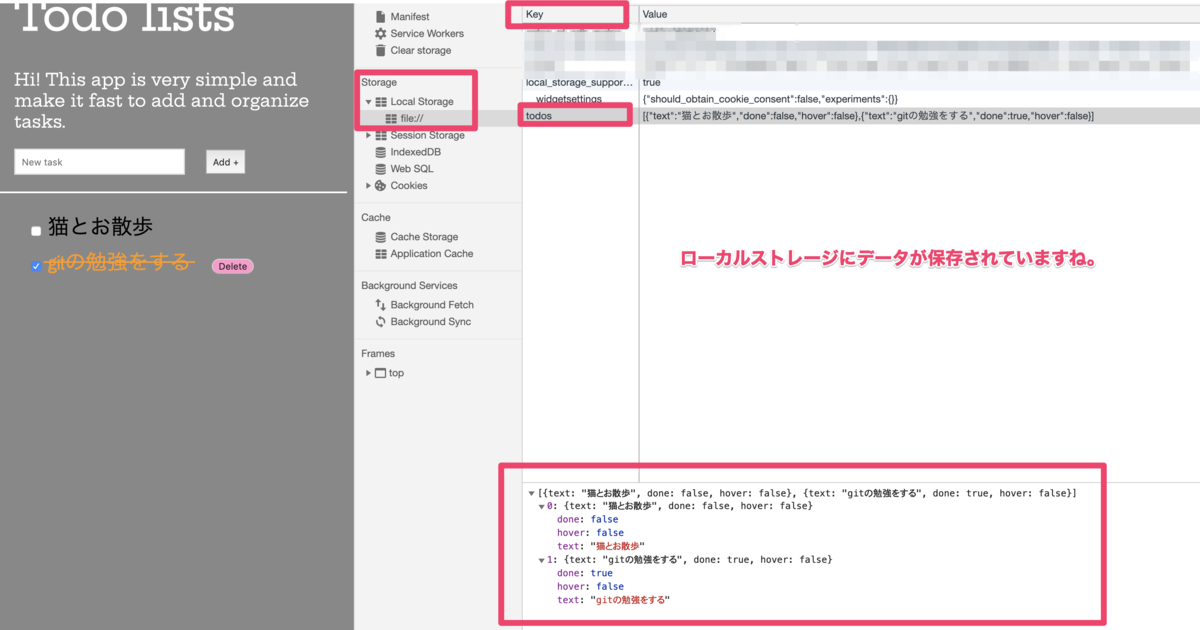Expand the Session Storage tree node

(x=368, y=135)
